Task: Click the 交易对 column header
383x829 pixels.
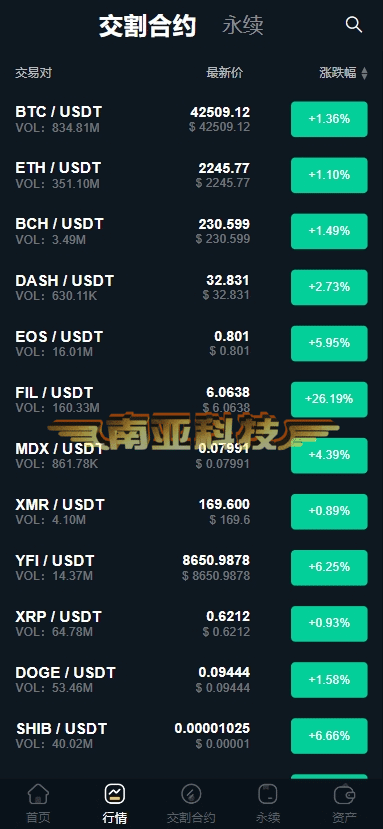Action: [x=33, y=73]
